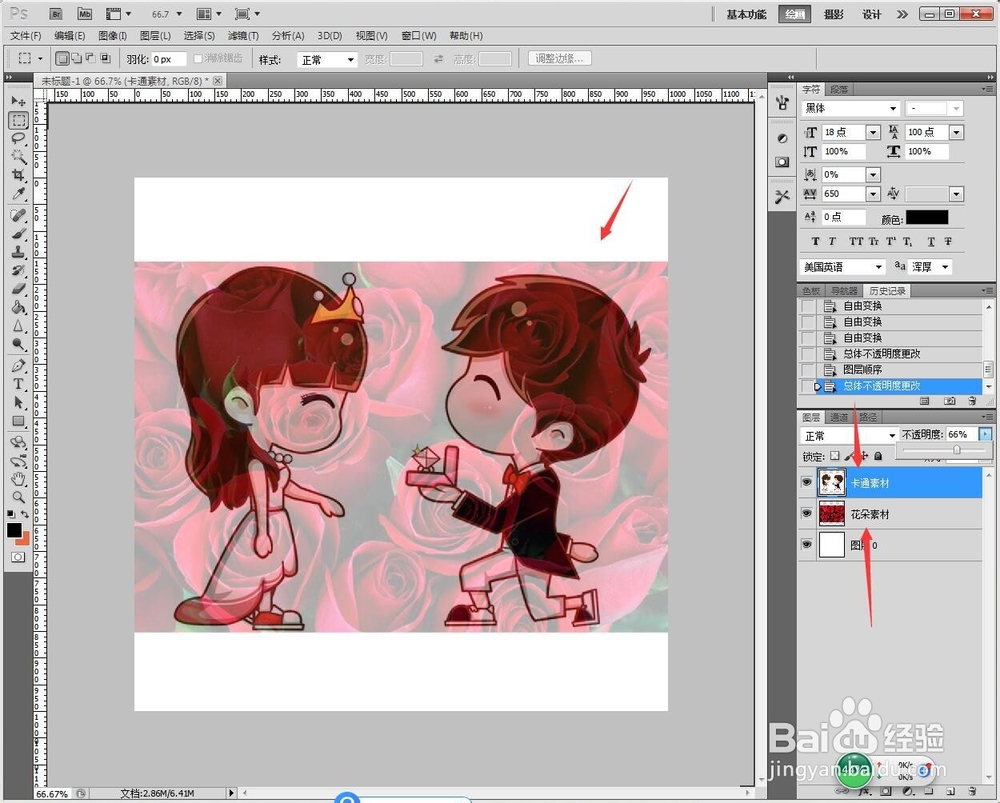Viewport: 1000px width, 803px height.
Task: Create new snapshot in History panel
Action: (x=949, y=401)
